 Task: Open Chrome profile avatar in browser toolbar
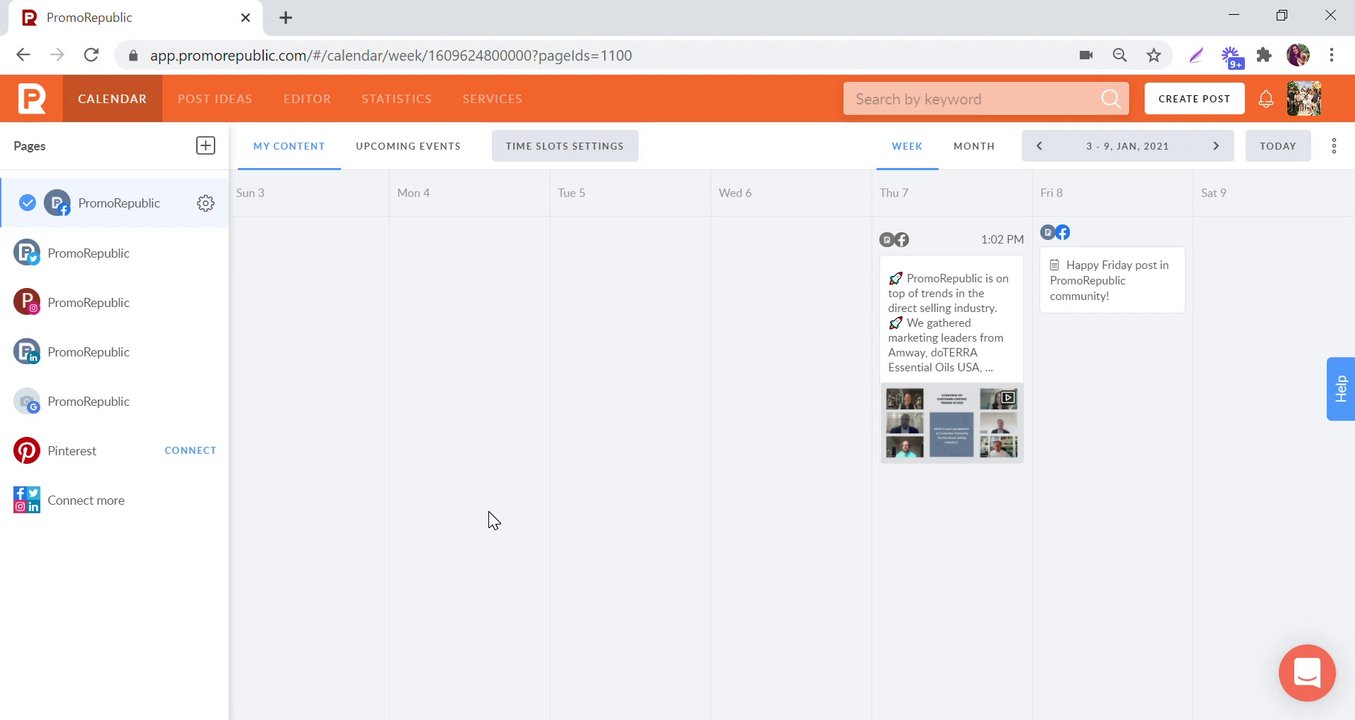[x=1298, y=55]
